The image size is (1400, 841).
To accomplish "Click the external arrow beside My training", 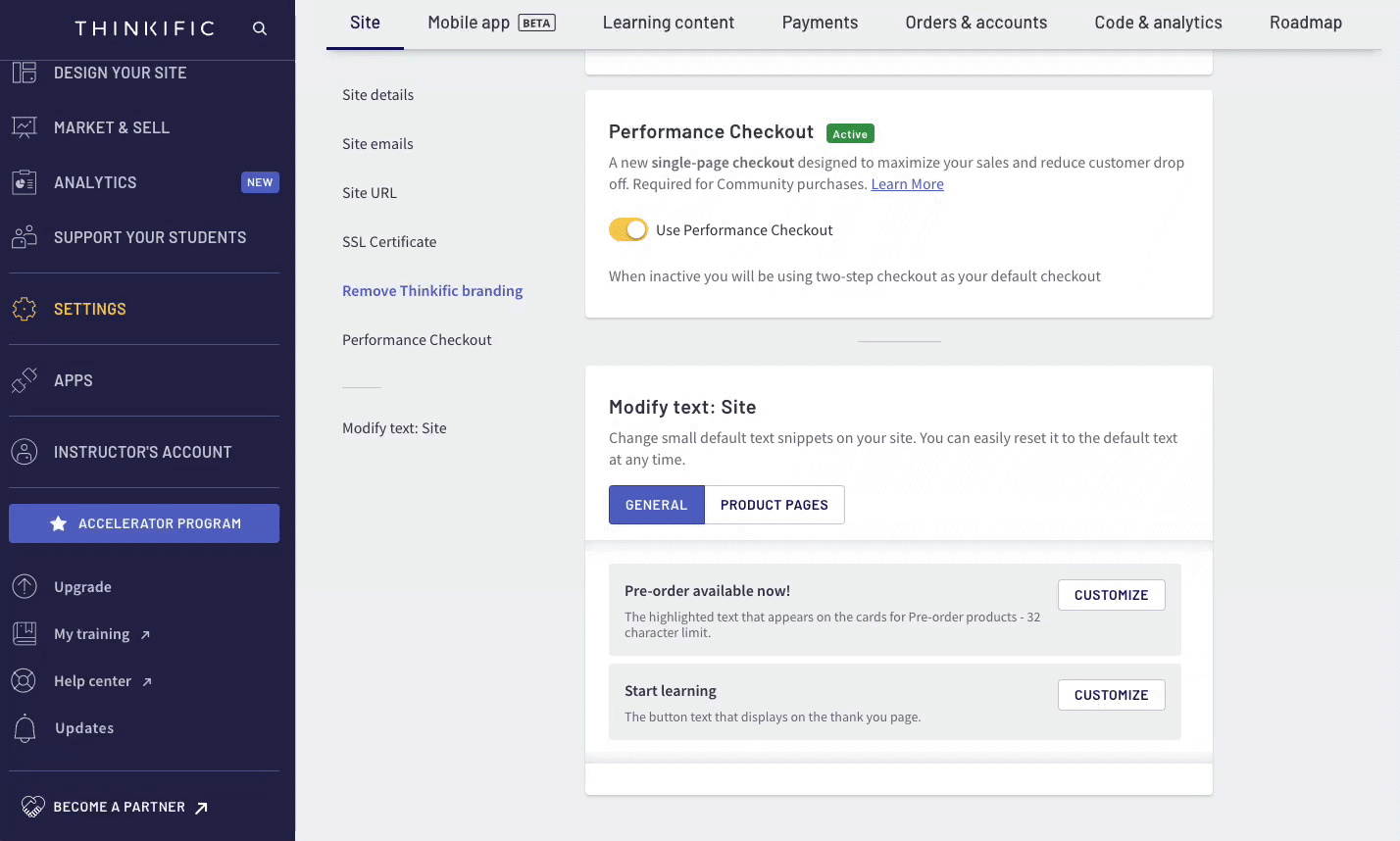I will [x=145, y=635].
